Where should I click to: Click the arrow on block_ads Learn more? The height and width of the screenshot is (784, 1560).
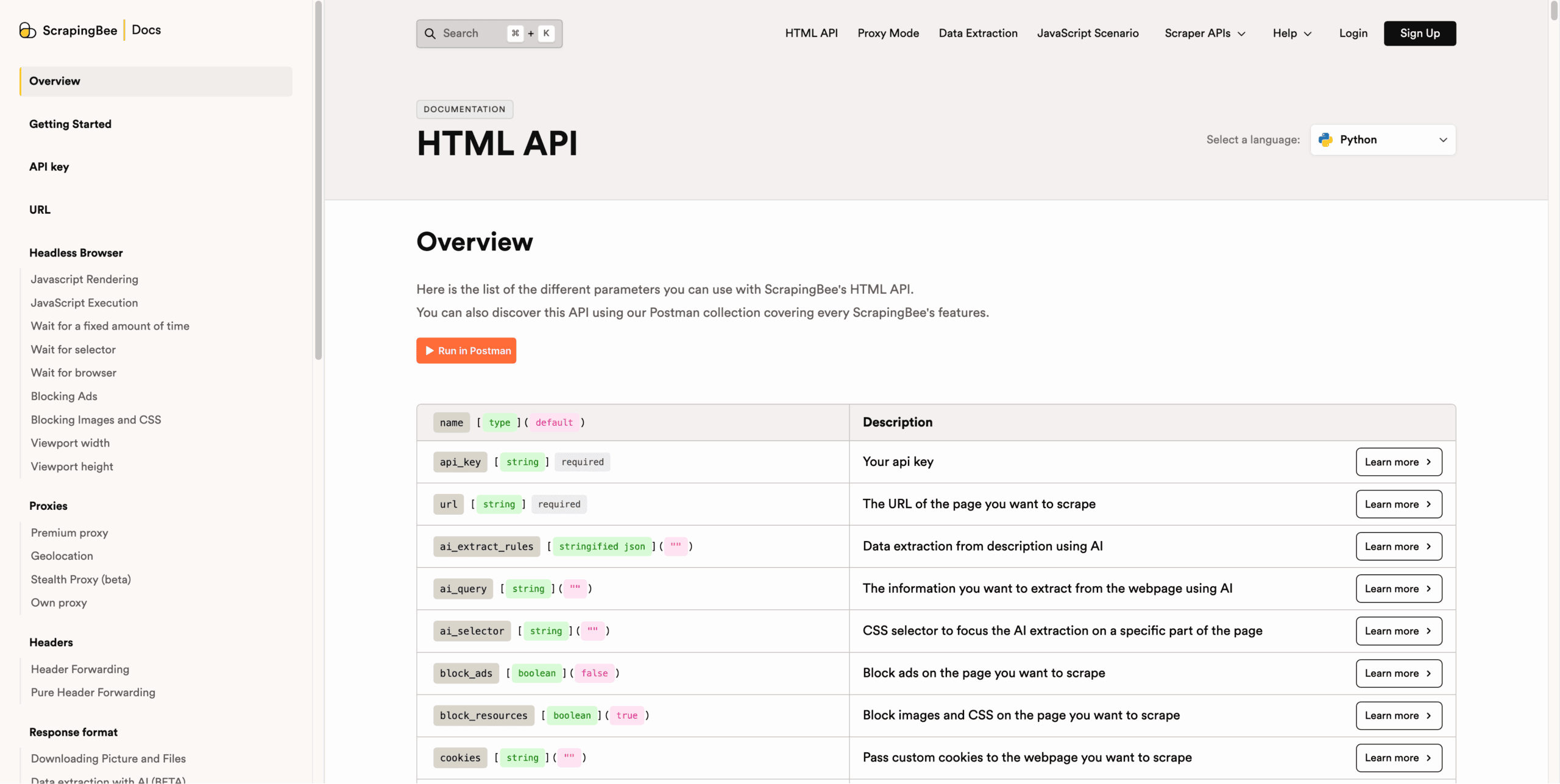1428,674
